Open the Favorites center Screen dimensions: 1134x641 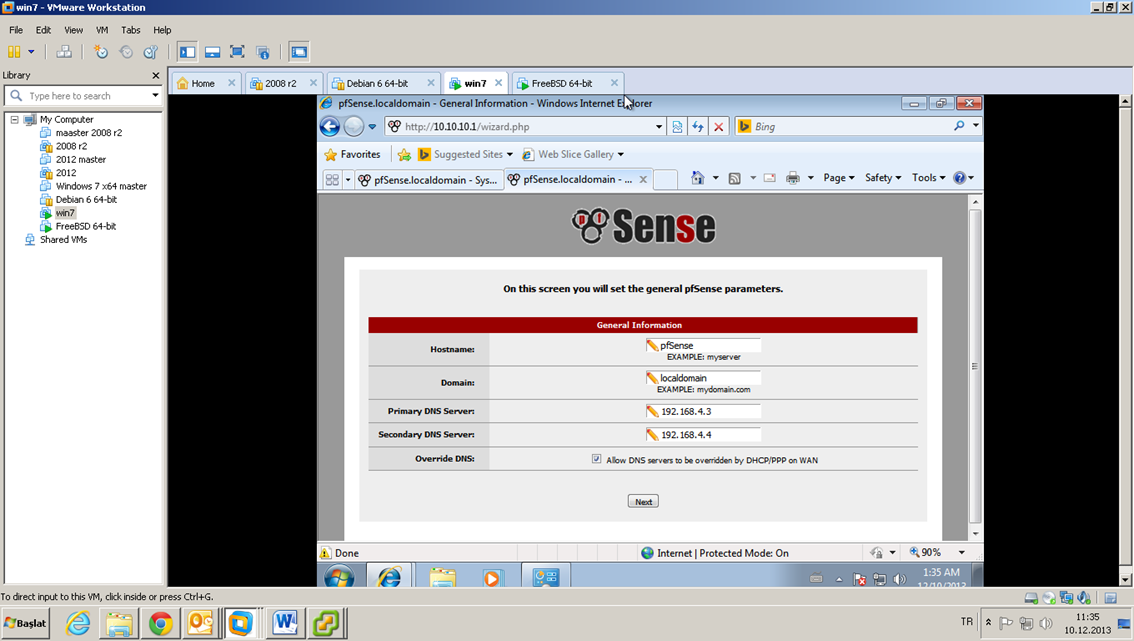tap(352, 154)
